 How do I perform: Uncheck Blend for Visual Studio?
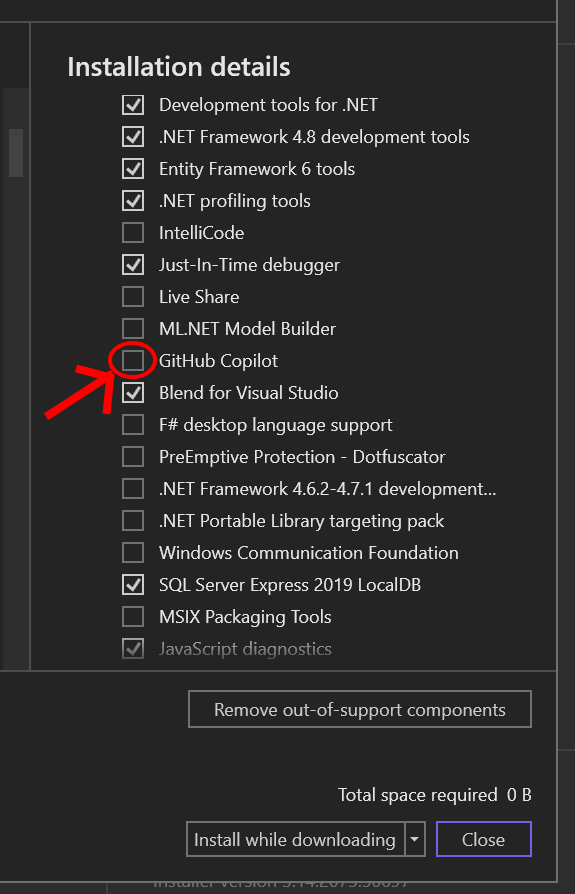133,393
